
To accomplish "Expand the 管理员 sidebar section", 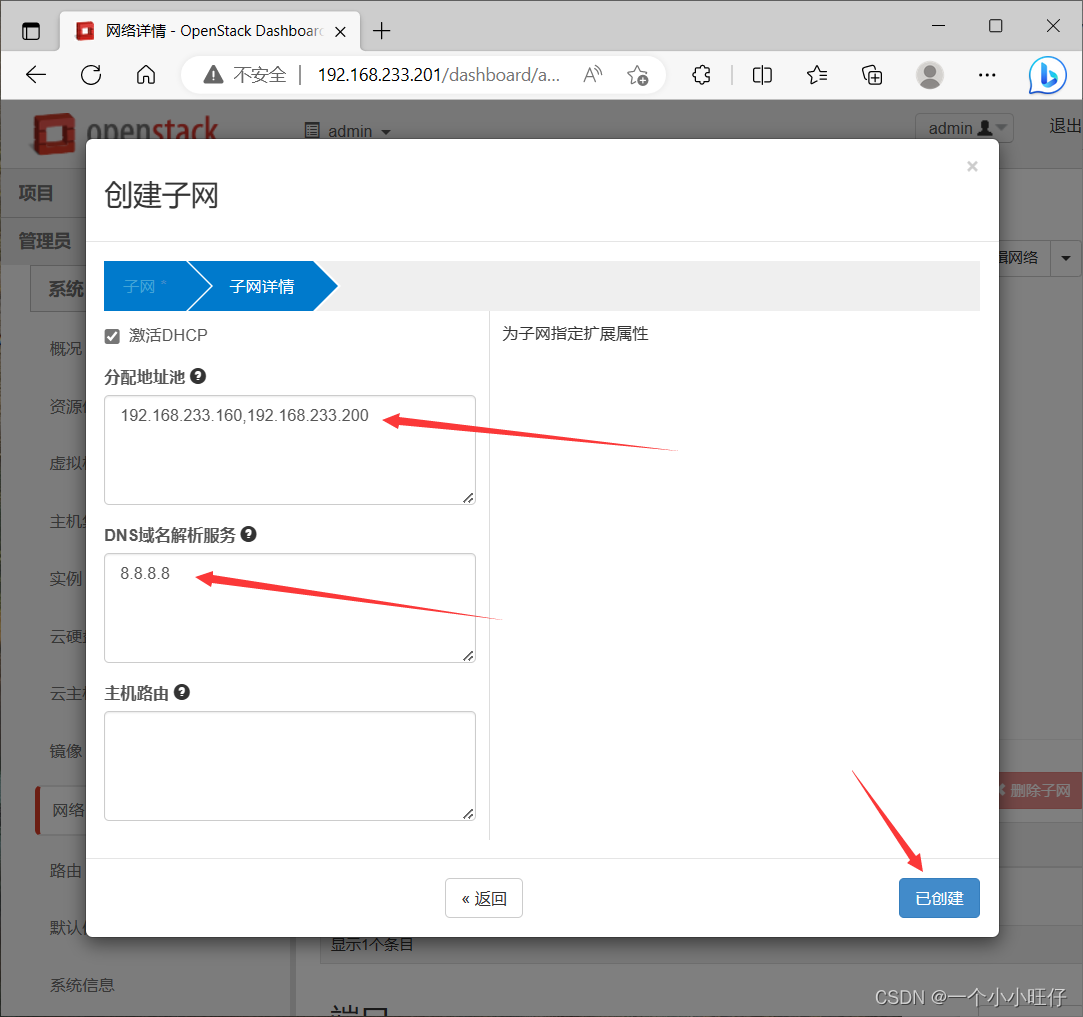I will click(44, 240).
